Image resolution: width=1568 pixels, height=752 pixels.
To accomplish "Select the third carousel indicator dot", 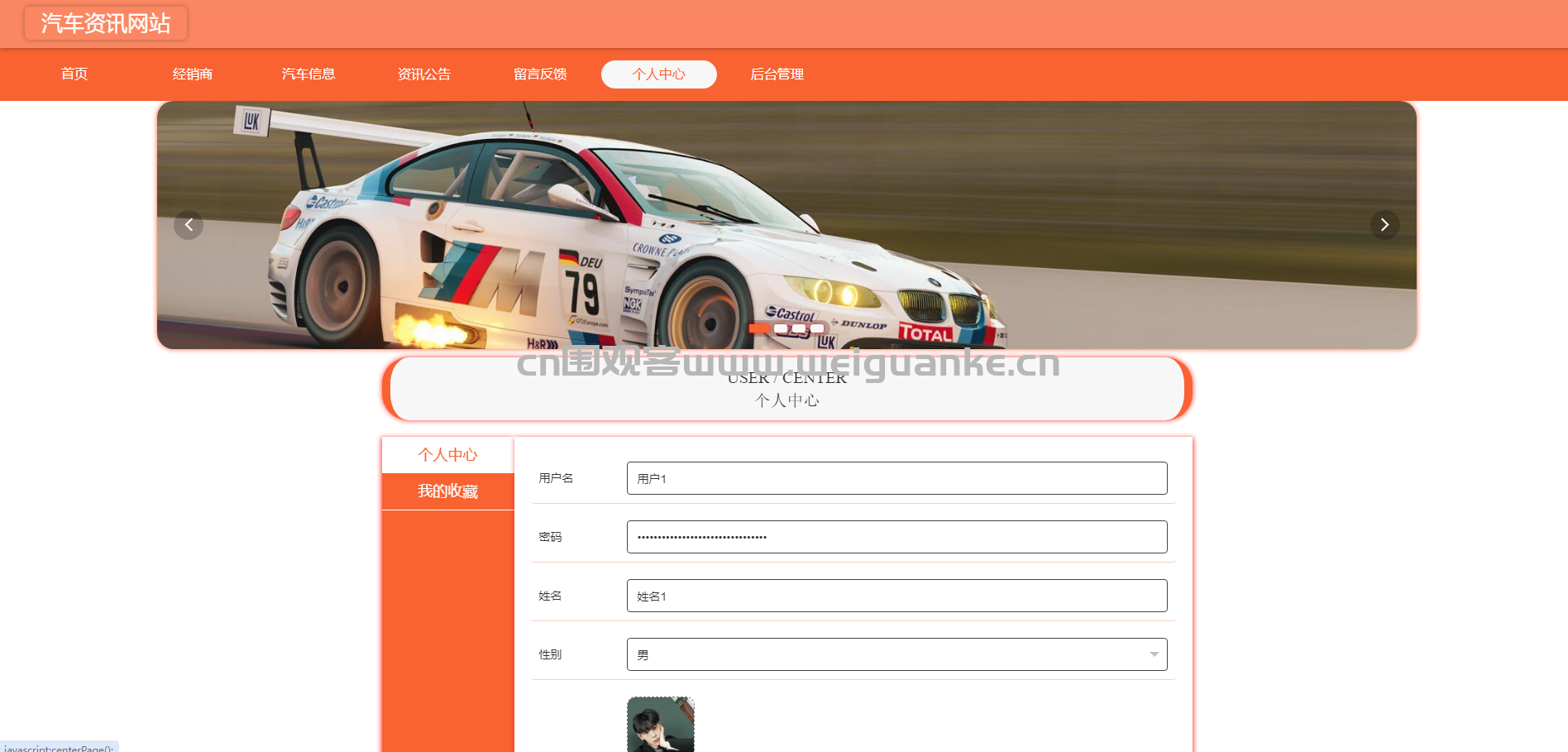I will click(x=799, y=328).
